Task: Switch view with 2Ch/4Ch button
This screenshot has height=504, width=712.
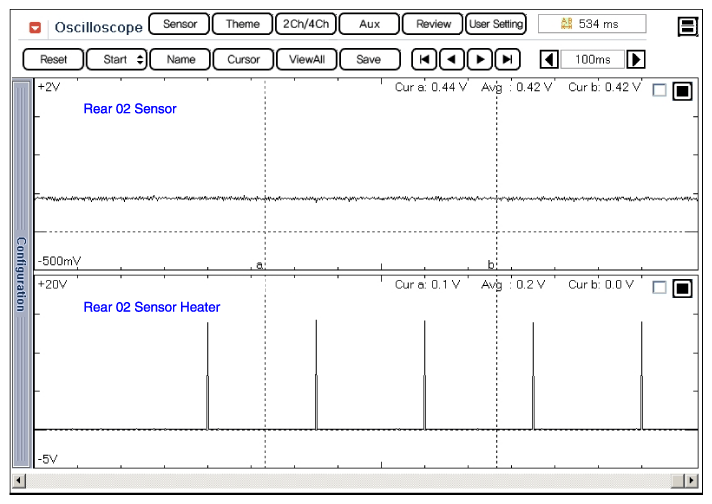Action: coord(305,24)
